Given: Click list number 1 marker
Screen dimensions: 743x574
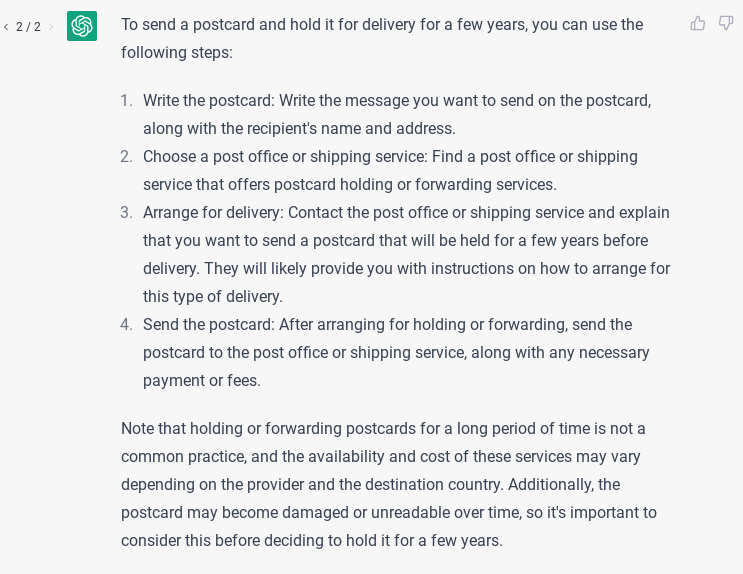Looking at the screenshot, I should pos(126,101).
